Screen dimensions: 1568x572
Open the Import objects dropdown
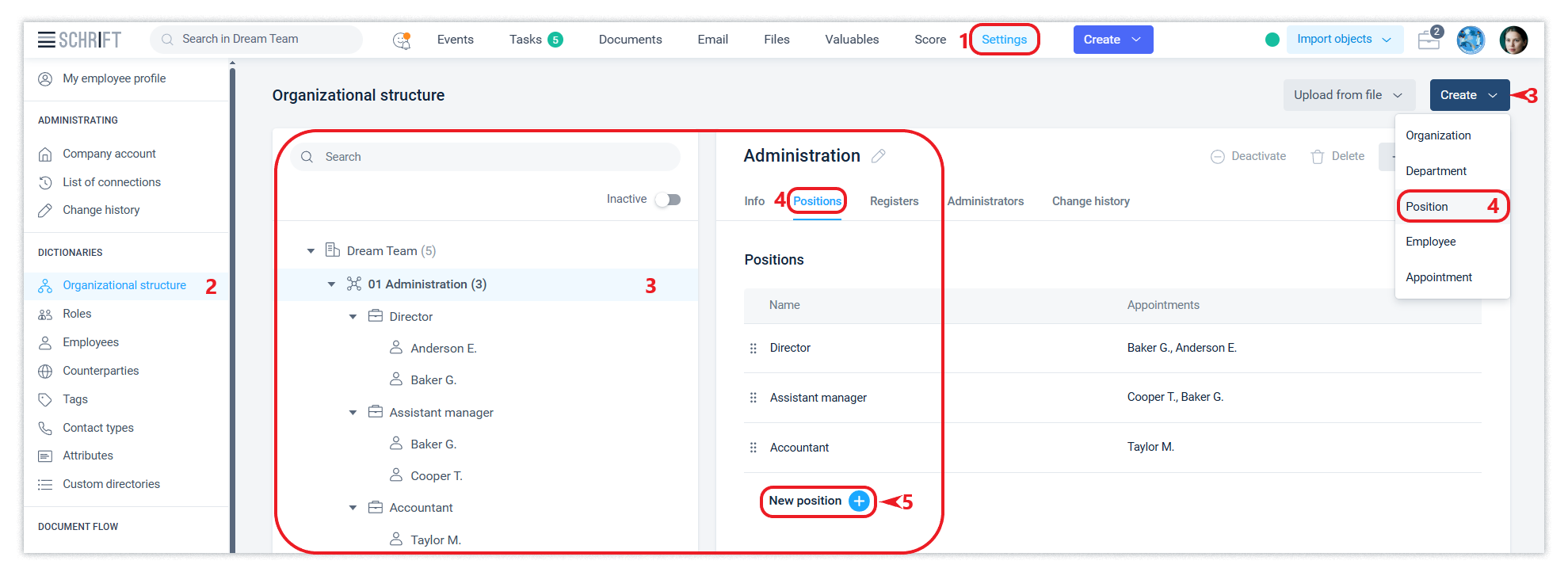coord(1344,40)
